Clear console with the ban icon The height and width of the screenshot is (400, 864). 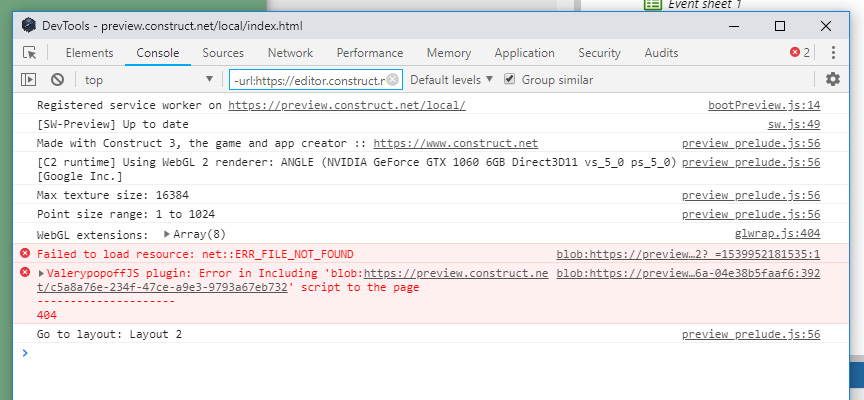point(57,80)
